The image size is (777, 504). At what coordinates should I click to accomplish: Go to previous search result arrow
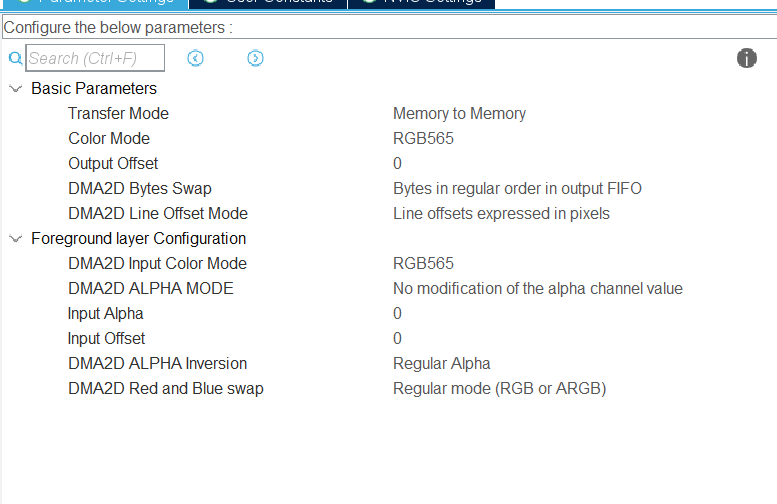pos(195,58)
